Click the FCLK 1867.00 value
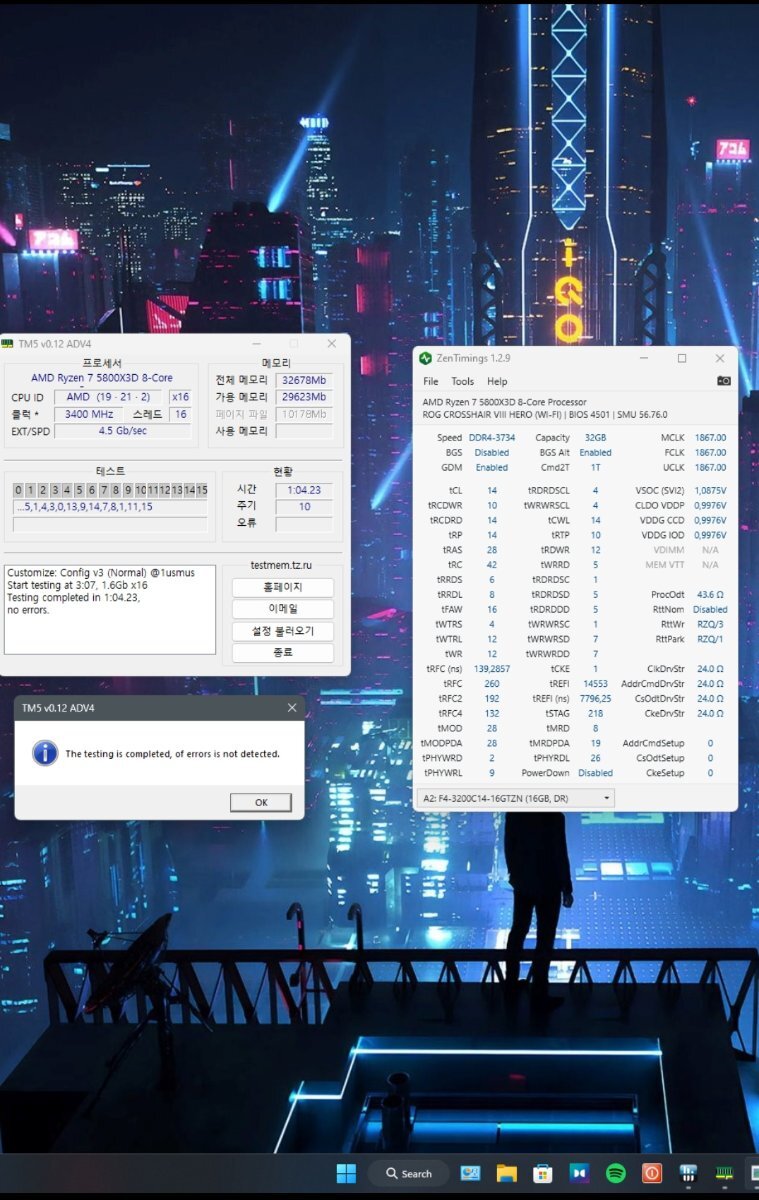Image resolution: width=759 pixels, height=1200 pixels. (710, 453)
